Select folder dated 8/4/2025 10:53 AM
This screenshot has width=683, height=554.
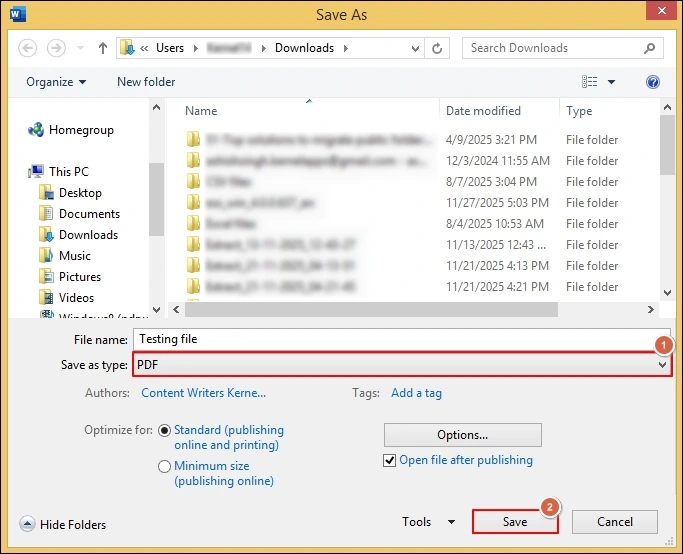[403, 223]
